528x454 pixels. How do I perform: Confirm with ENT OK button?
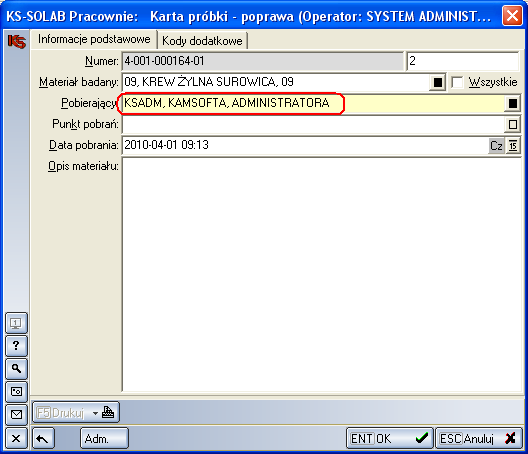(x=390, y=439)
